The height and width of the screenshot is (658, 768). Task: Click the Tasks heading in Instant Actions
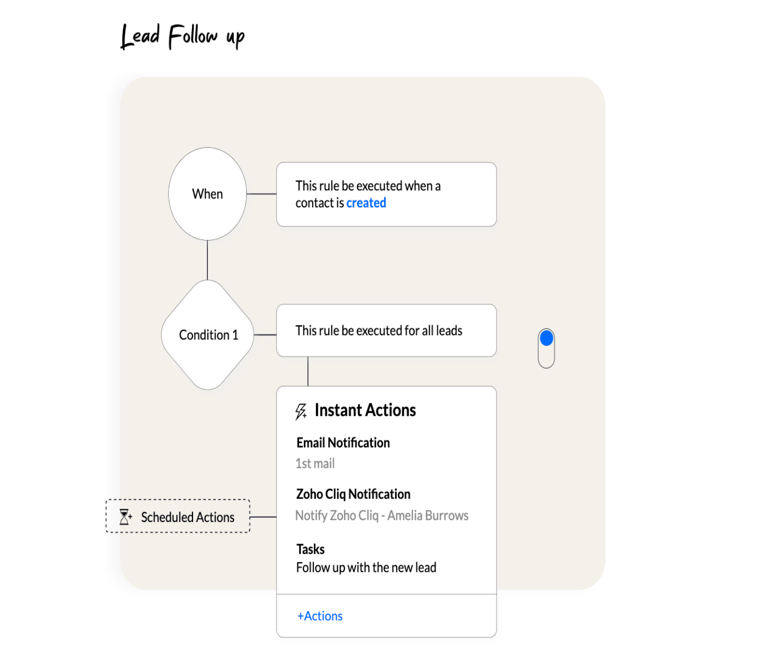[310, 549]
